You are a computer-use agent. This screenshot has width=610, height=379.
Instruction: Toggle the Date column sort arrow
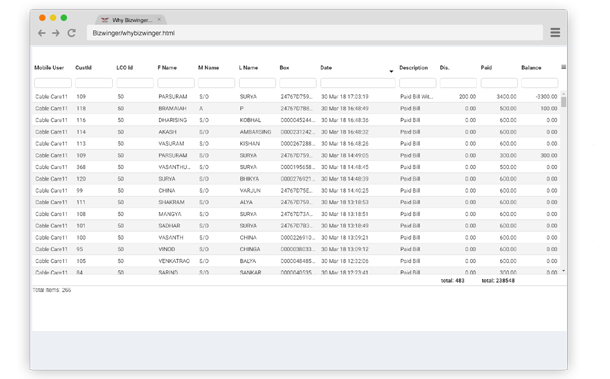tap(391, 71)
